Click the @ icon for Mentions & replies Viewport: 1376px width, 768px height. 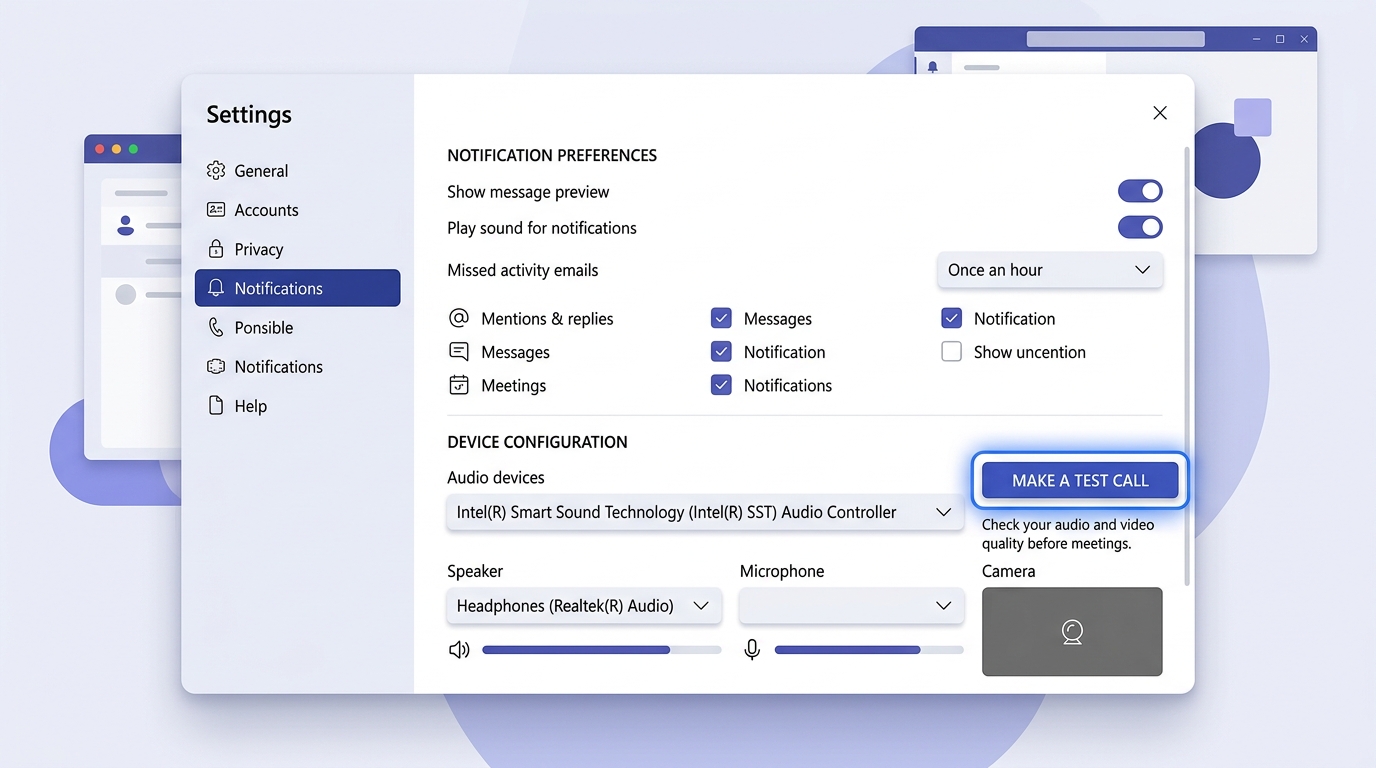pyautogui.click(x=459, y=318)
